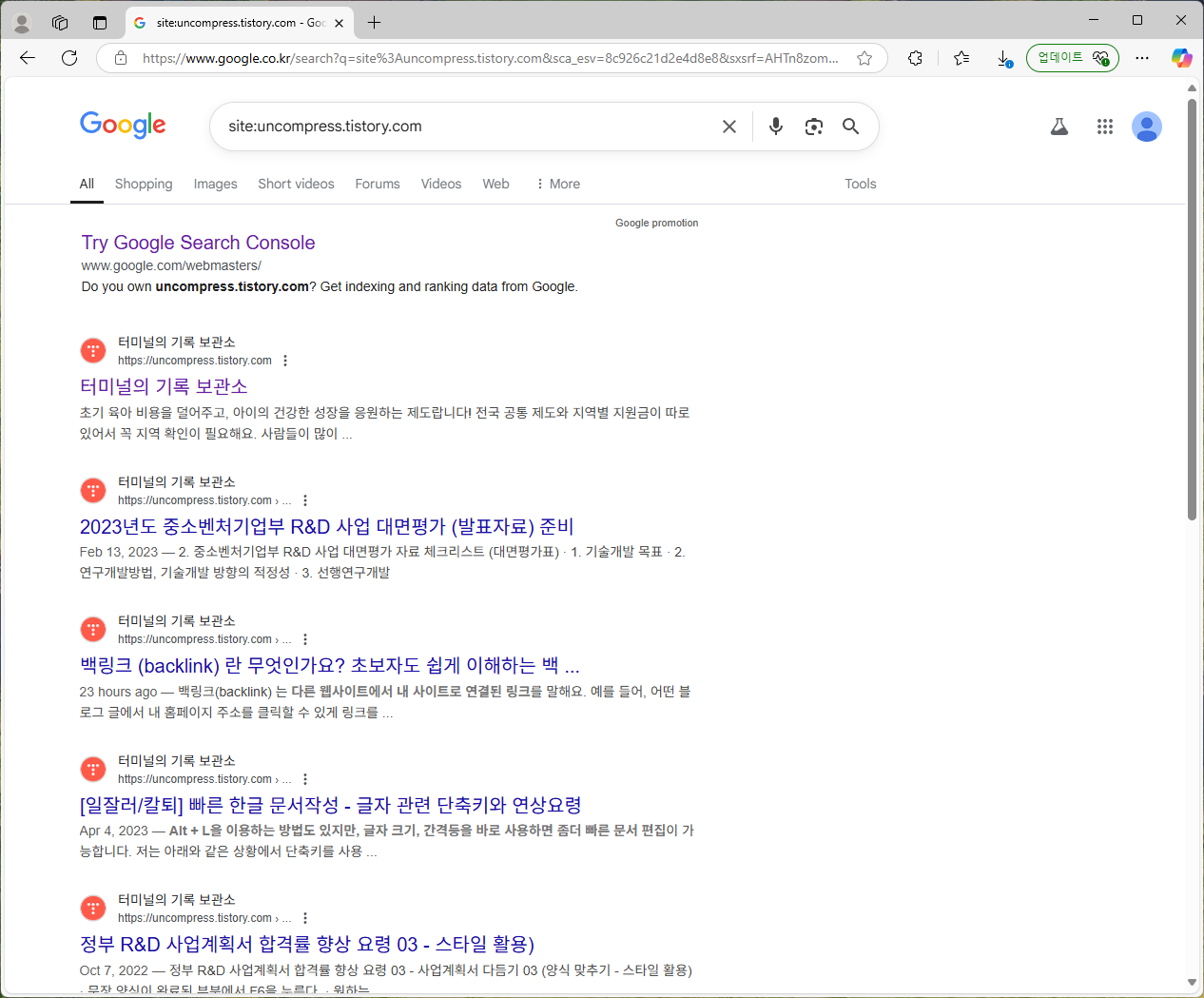Viewport: 1204px width, 998px height.
Task: Click the browser back arrow
Action: click(x=28, y=58)
